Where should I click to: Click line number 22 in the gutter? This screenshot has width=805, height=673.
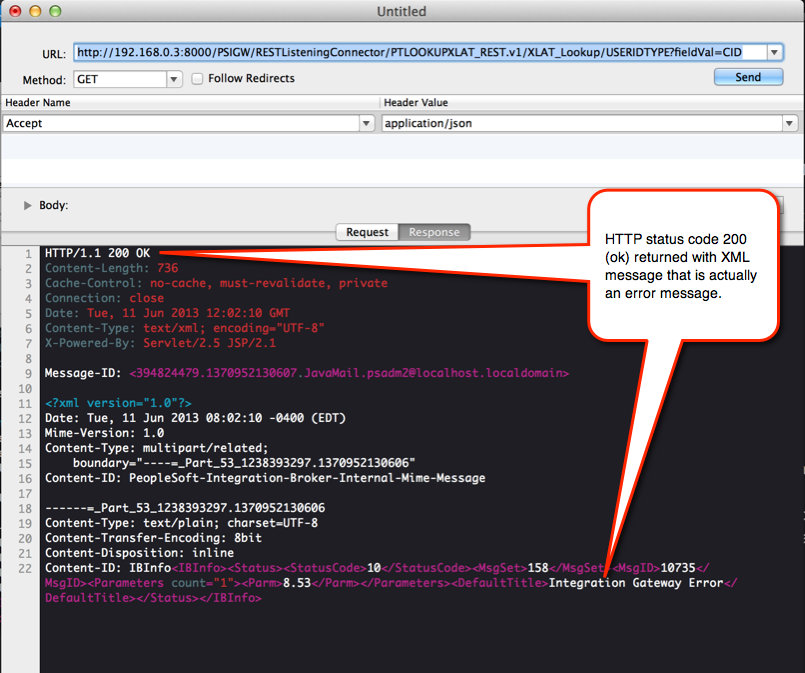point(25,568)
